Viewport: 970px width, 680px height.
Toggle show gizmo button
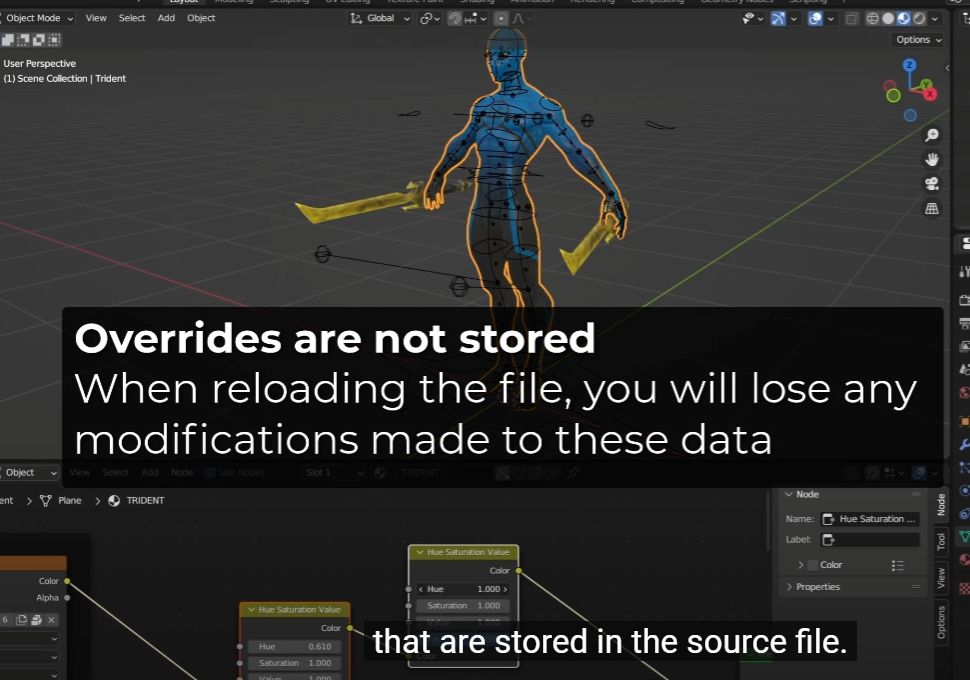pos(778,19)
